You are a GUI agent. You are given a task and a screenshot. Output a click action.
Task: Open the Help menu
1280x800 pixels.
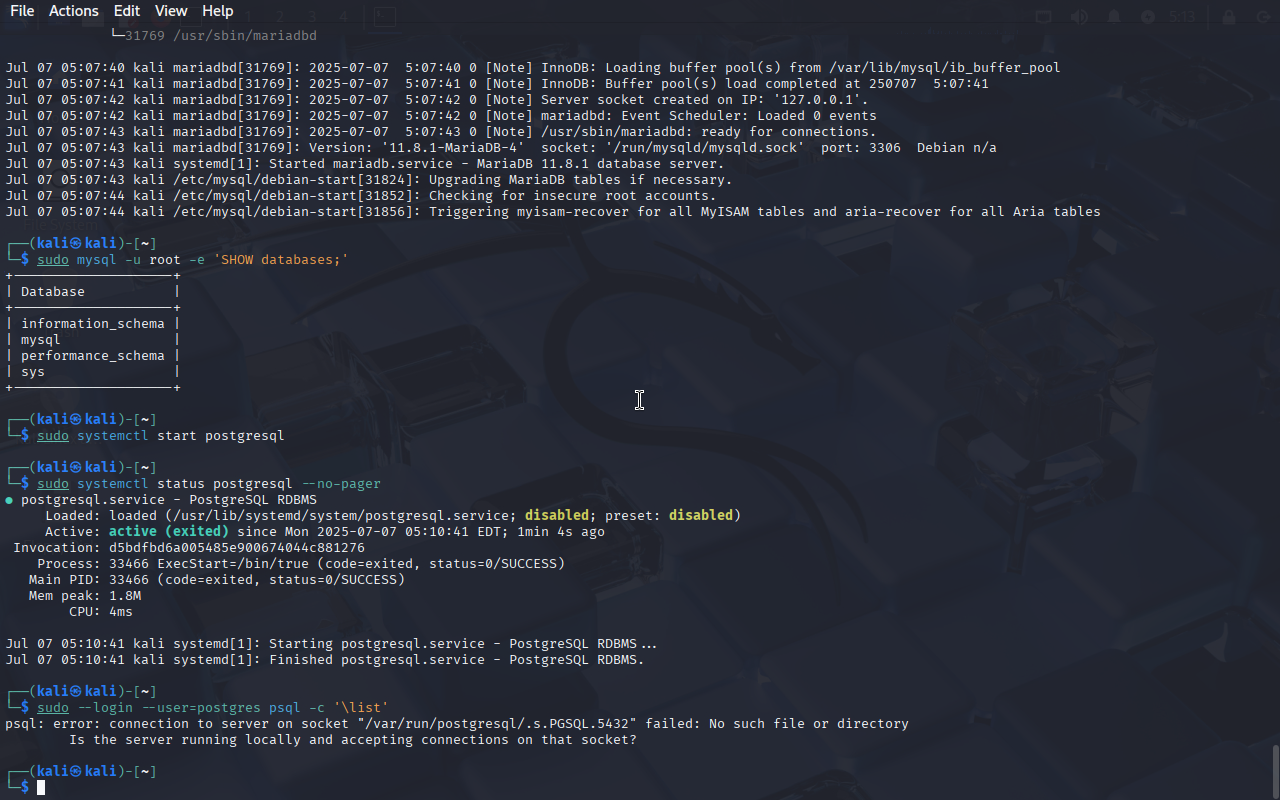point(218,11)
